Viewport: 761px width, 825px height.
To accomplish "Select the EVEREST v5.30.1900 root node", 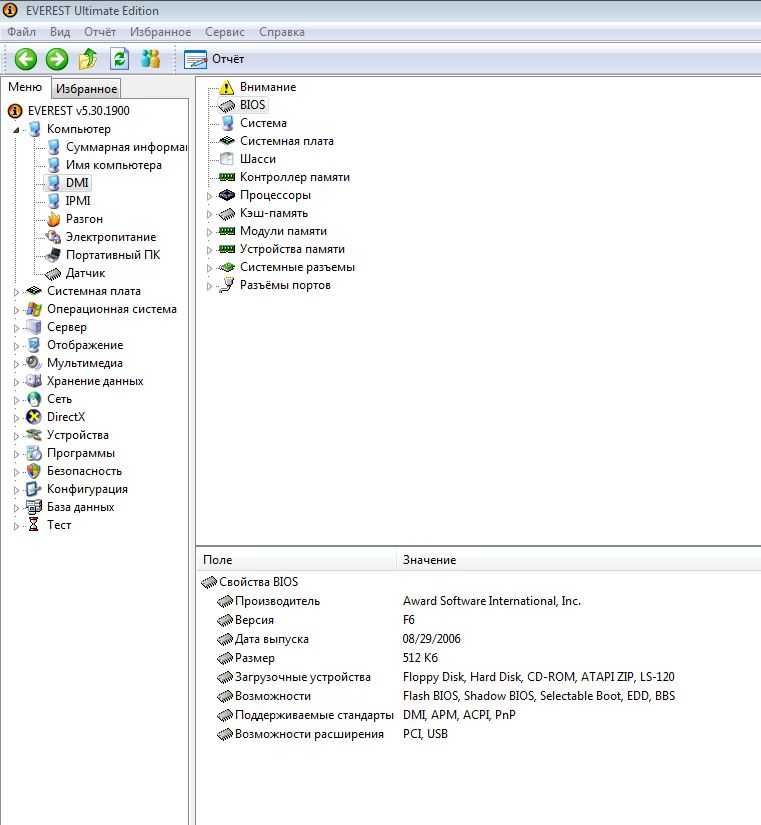I will pyautogui.click(x=78, y=111).
